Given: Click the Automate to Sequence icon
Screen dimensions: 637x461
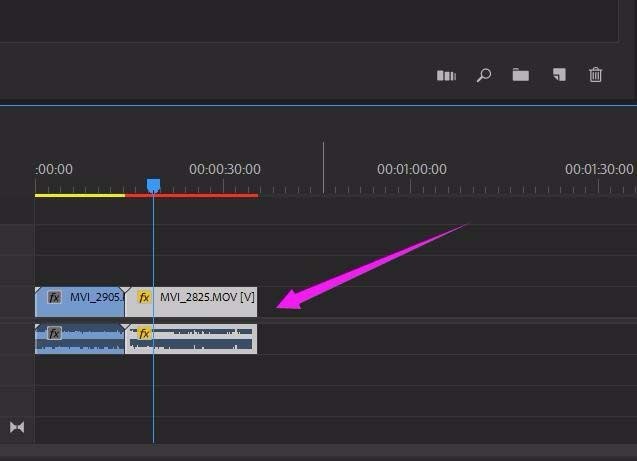Looking at the screenshot, I should coord(446,76).
